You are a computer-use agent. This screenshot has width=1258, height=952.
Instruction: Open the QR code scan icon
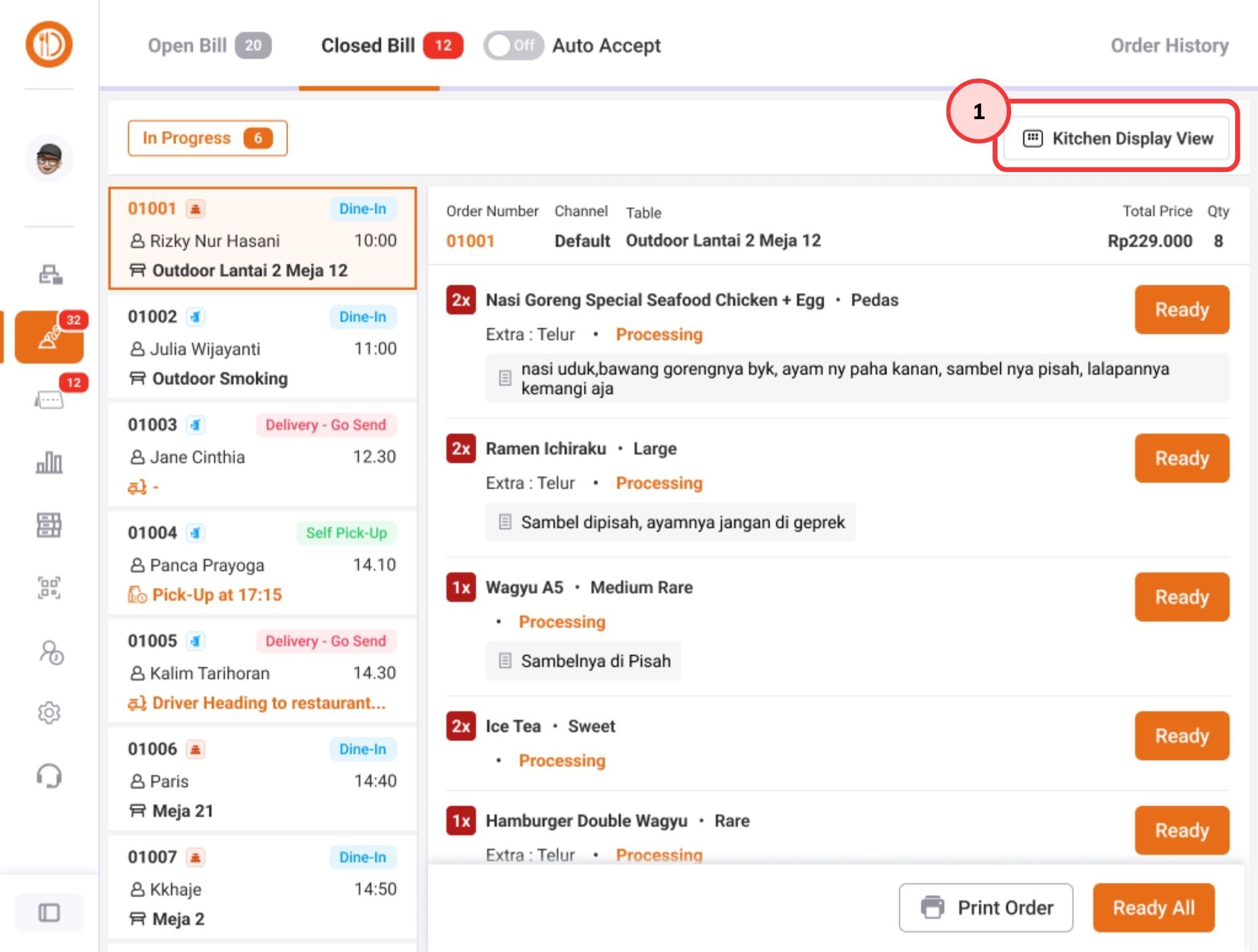pos(49,588)
